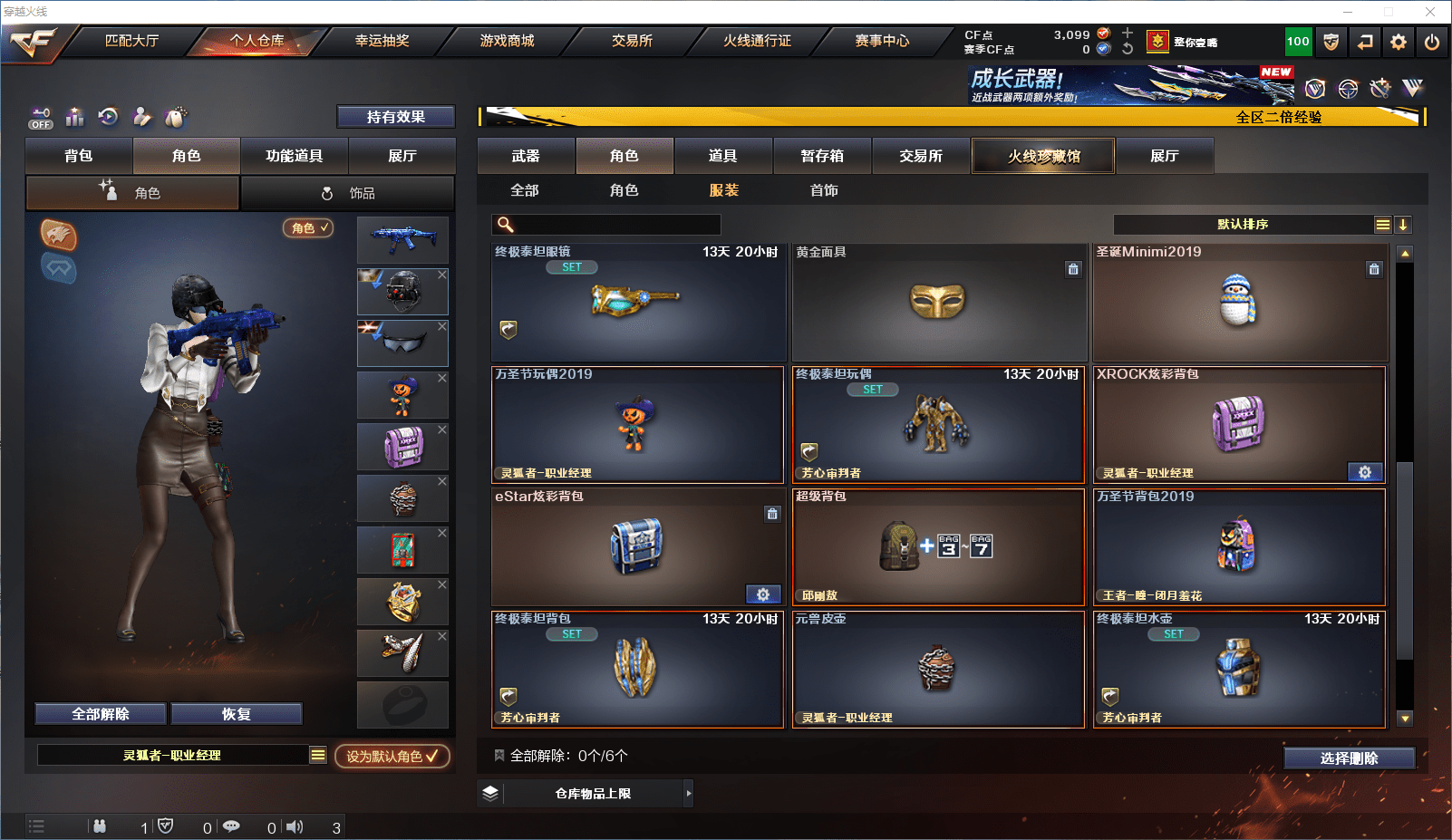This screenshot has width=1452, height=840.
Task: Click the replay history icon
Action: coord(109,117)
